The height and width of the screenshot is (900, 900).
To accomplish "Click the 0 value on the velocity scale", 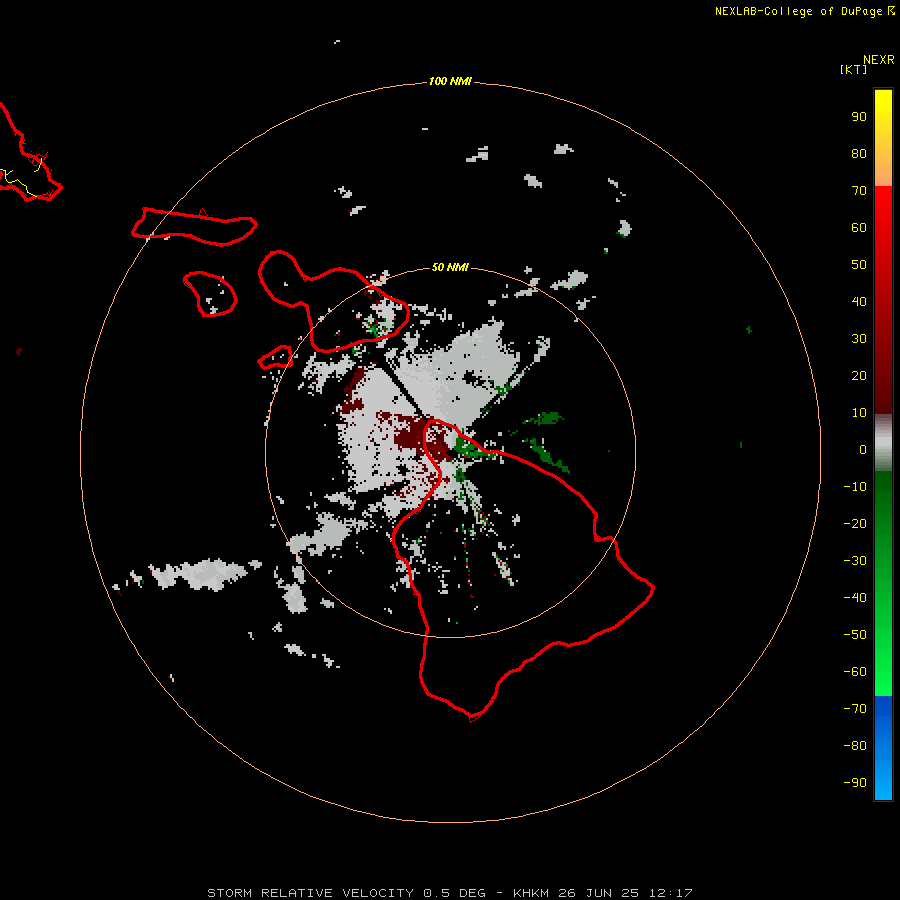I will click(863, 450).
